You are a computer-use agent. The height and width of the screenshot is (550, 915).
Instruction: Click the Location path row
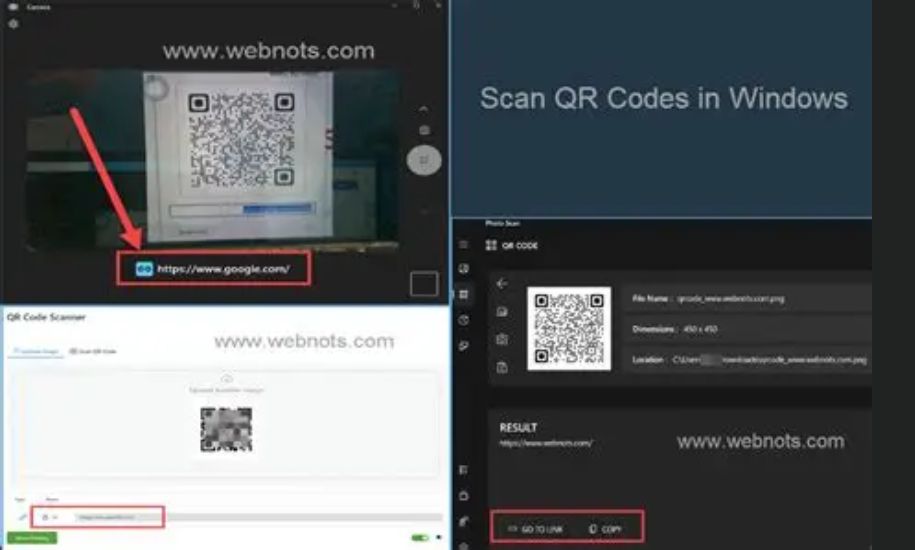[x=747, y=360]
